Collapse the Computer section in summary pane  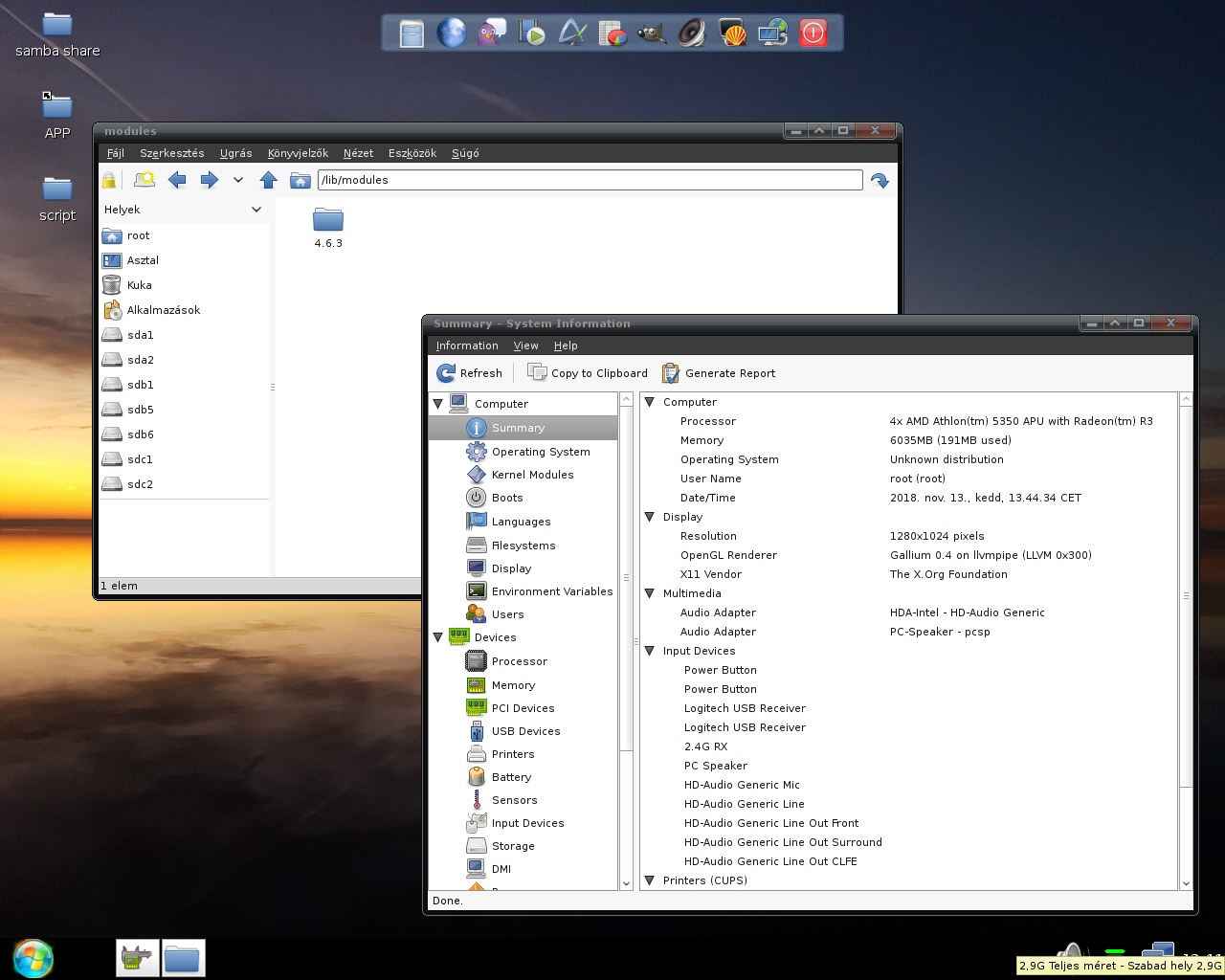650,402
